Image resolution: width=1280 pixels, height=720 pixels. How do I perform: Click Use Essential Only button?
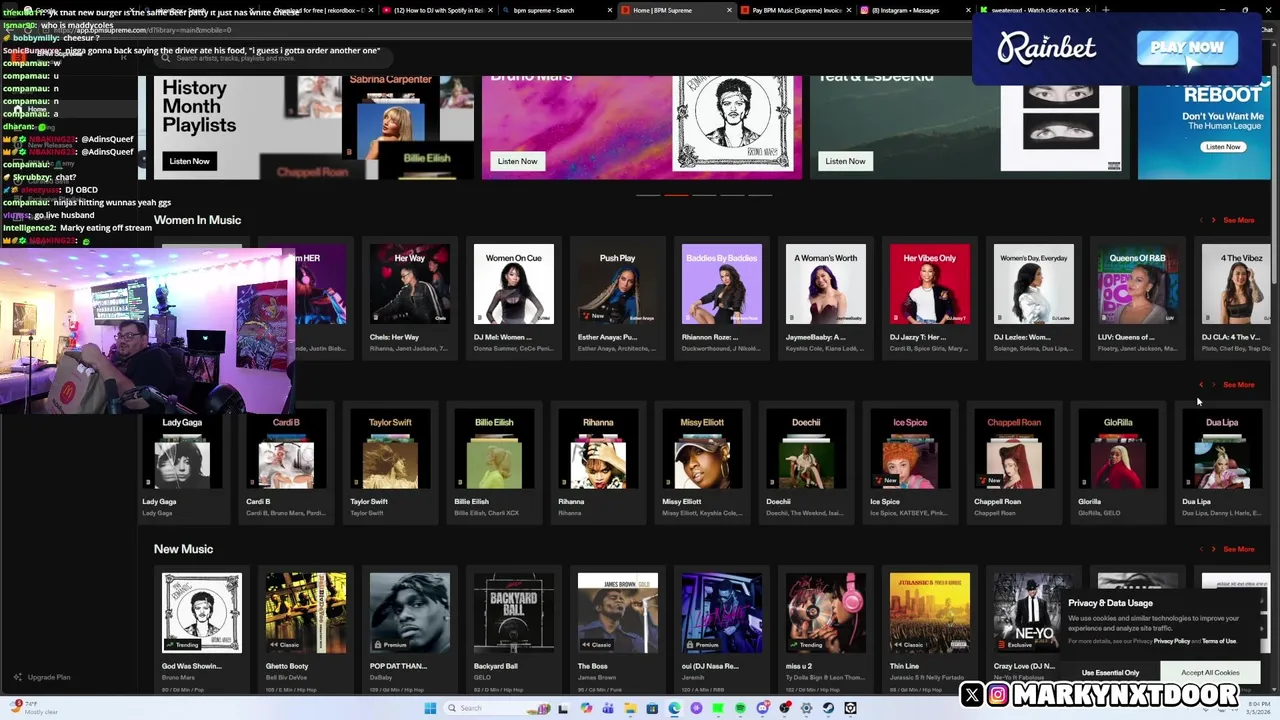click(1110, 673)
